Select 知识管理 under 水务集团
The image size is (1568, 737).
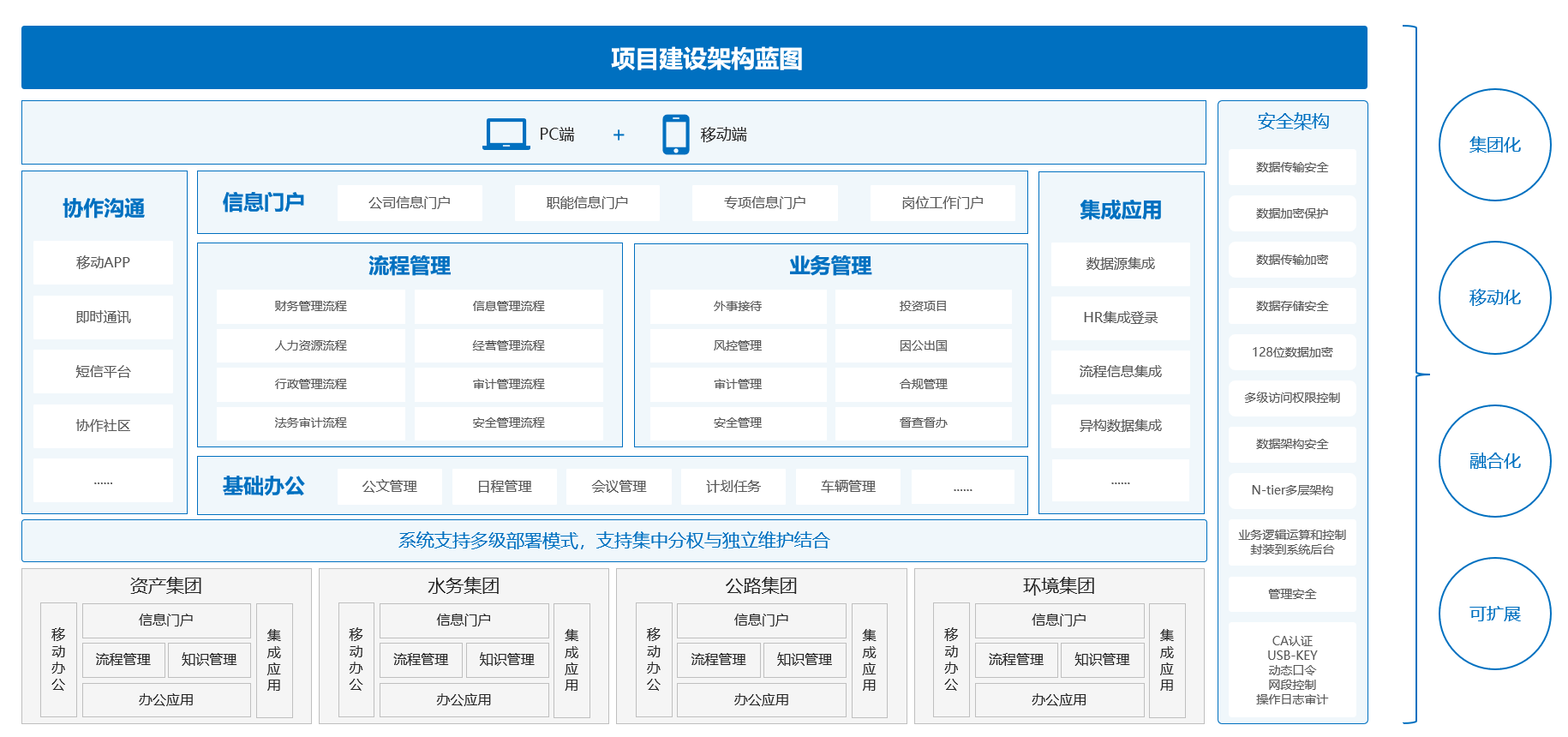[x=506, y=660]
